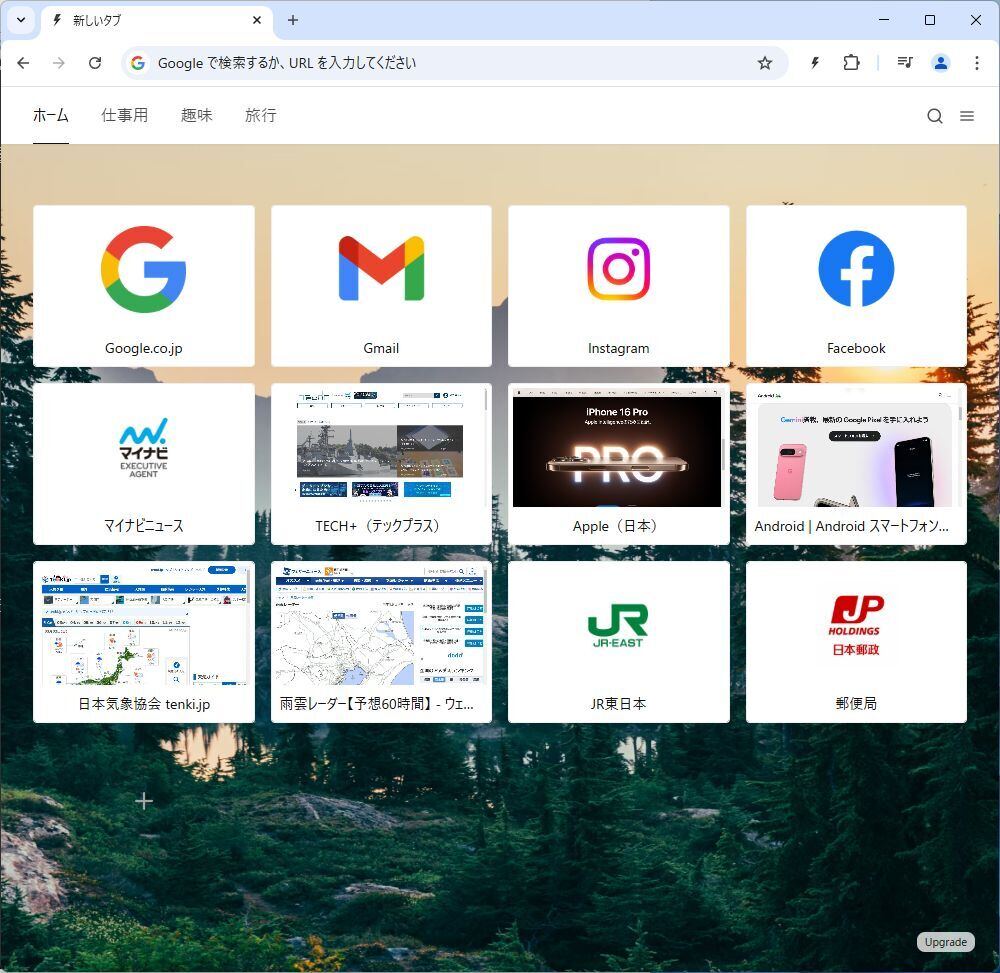Screen dimensions: 1000x973
Task: Open the Apple (日本) tile
Action: click(x=619, y=464)
